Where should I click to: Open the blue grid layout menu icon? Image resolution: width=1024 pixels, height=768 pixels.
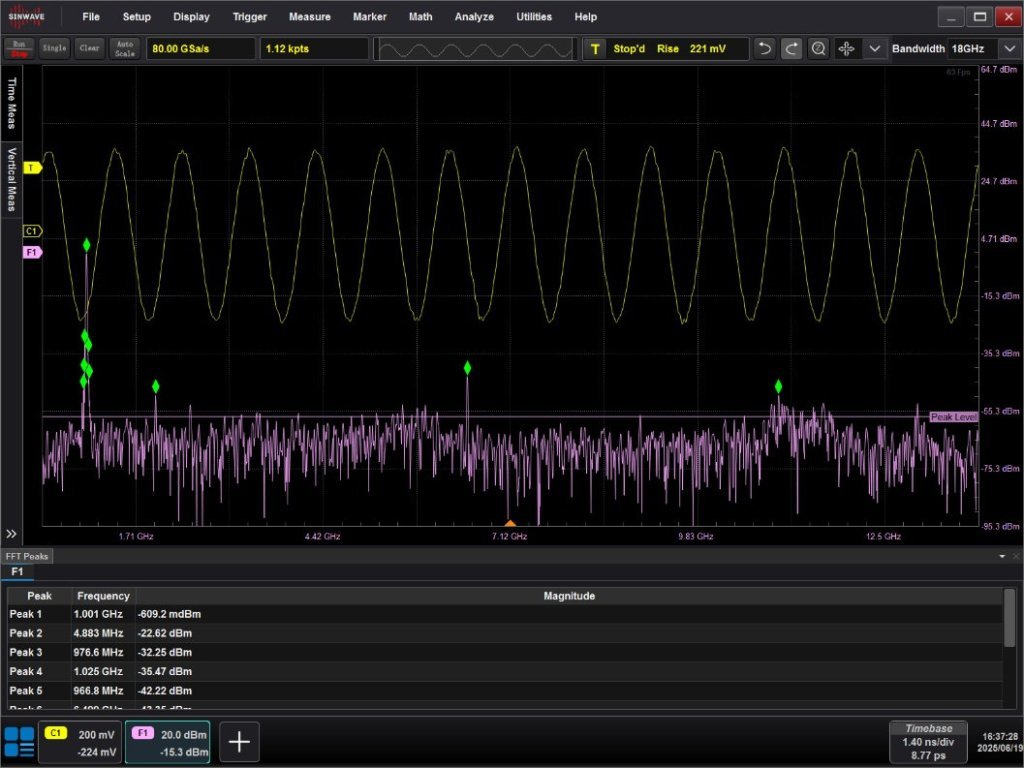[18, 741]
